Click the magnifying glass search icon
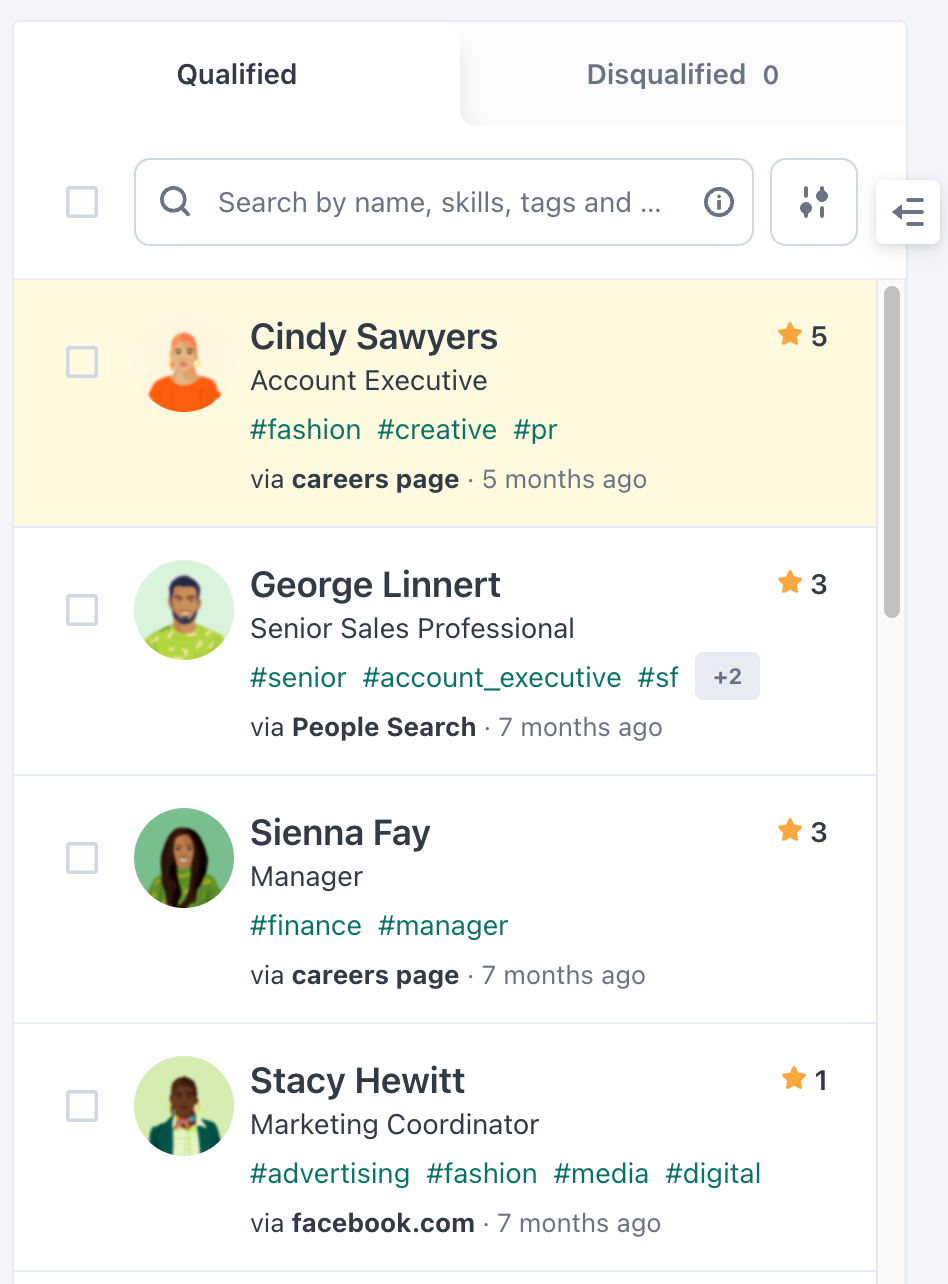 175,202
